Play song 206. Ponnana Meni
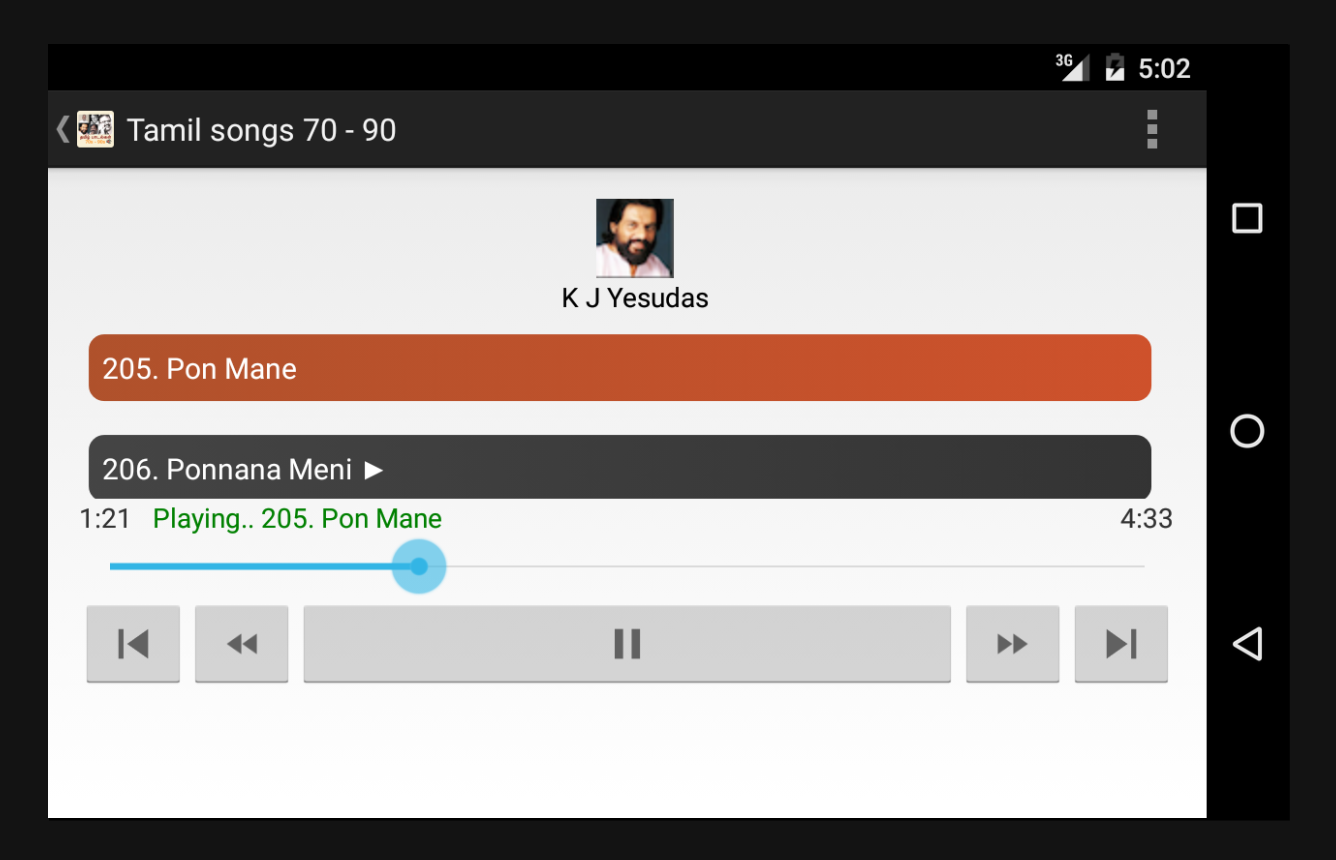Viewport: 1336px width, 860px height. point(620,467)
